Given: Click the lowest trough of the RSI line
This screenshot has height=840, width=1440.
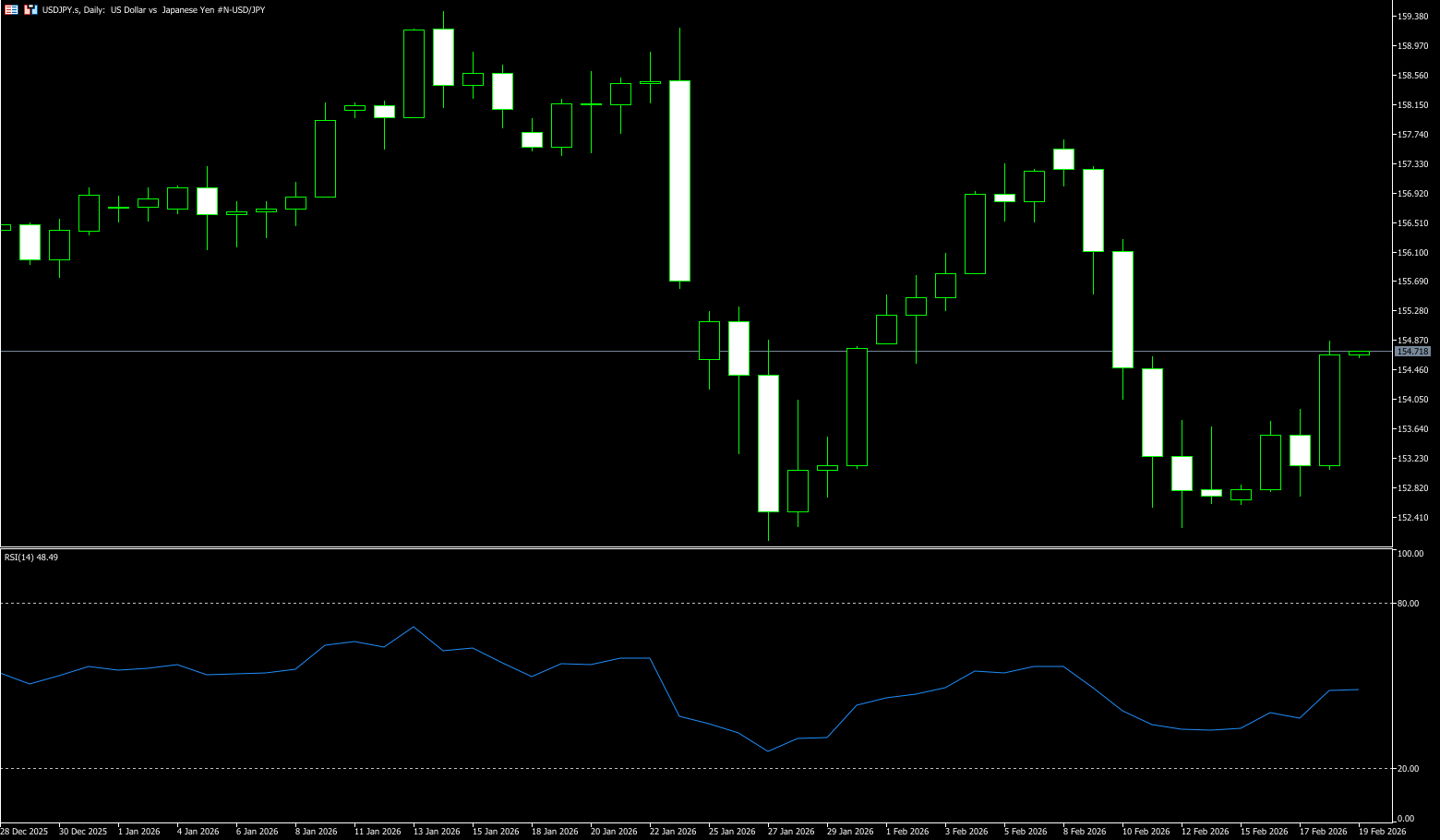Looking at the screenshot, I should click(768, 751).
